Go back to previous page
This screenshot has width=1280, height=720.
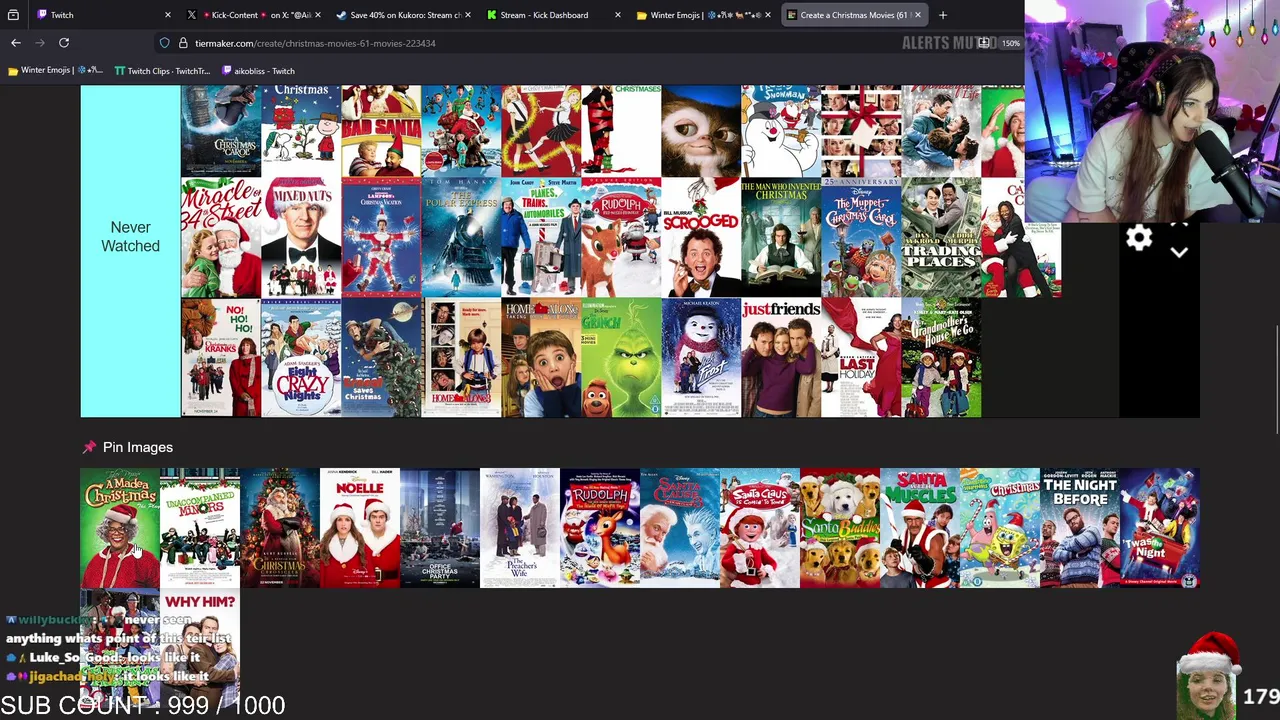16,43
